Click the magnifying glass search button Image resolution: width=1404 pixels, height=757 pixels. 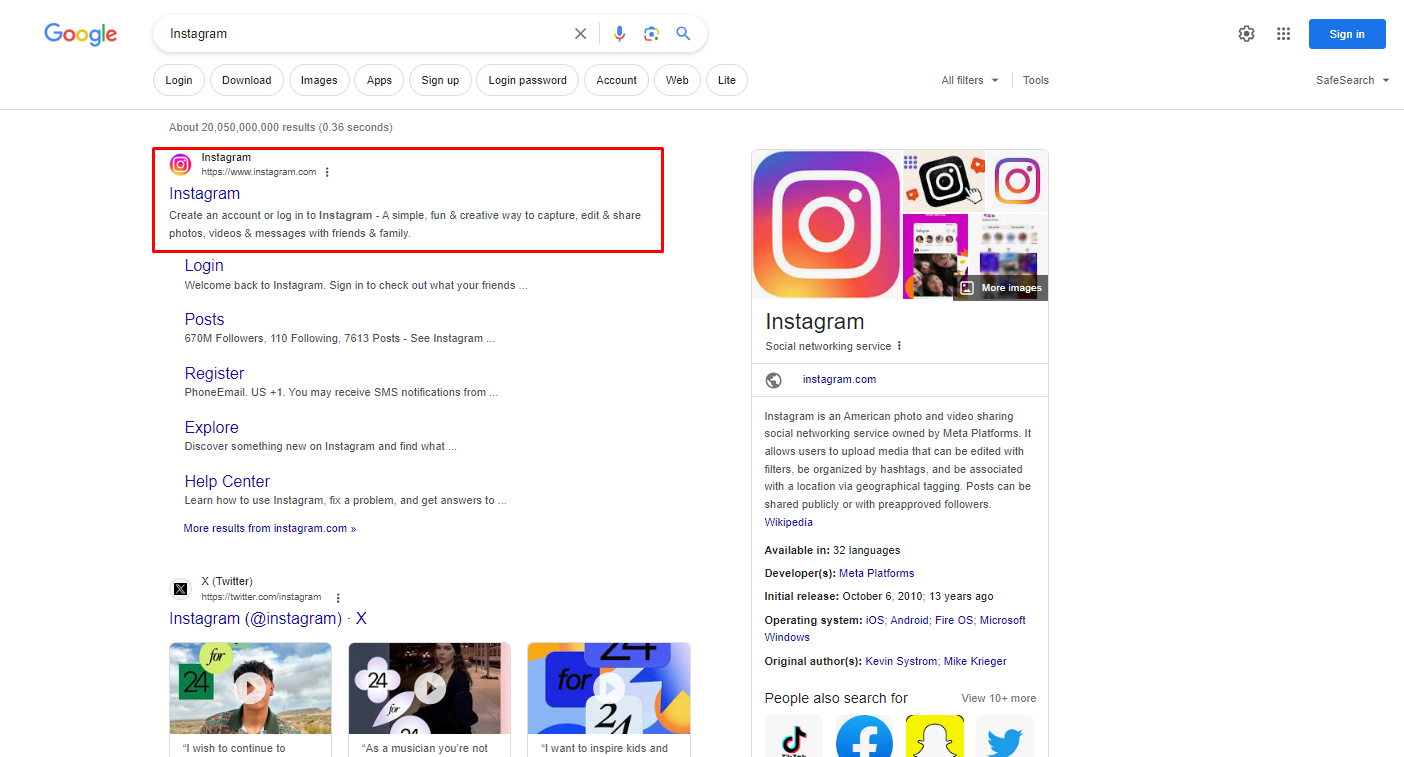pos(683,34)
